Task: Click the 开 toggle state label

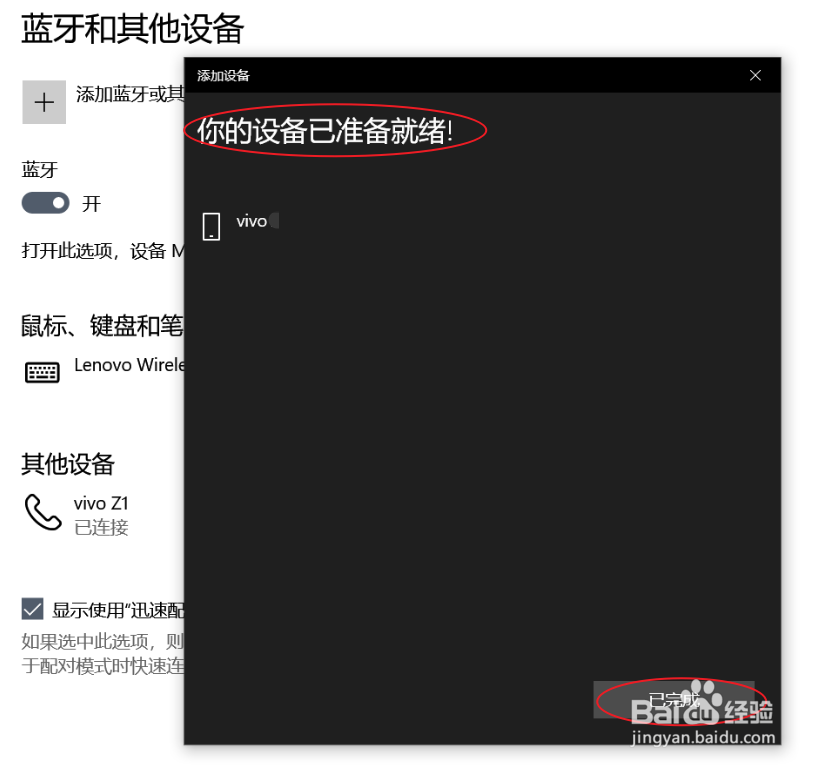Action: point(91,203)
